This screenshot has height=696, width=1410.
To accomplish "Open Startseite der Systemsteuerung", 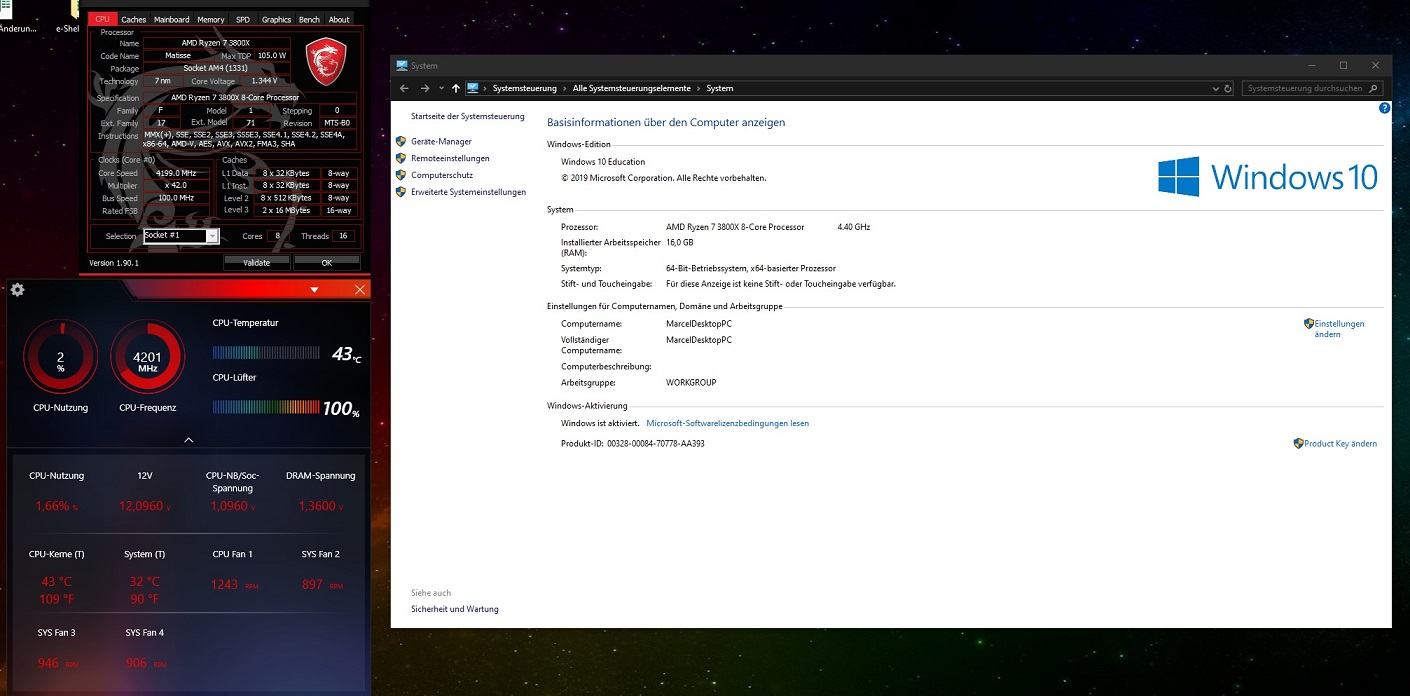I will [468, 117].
